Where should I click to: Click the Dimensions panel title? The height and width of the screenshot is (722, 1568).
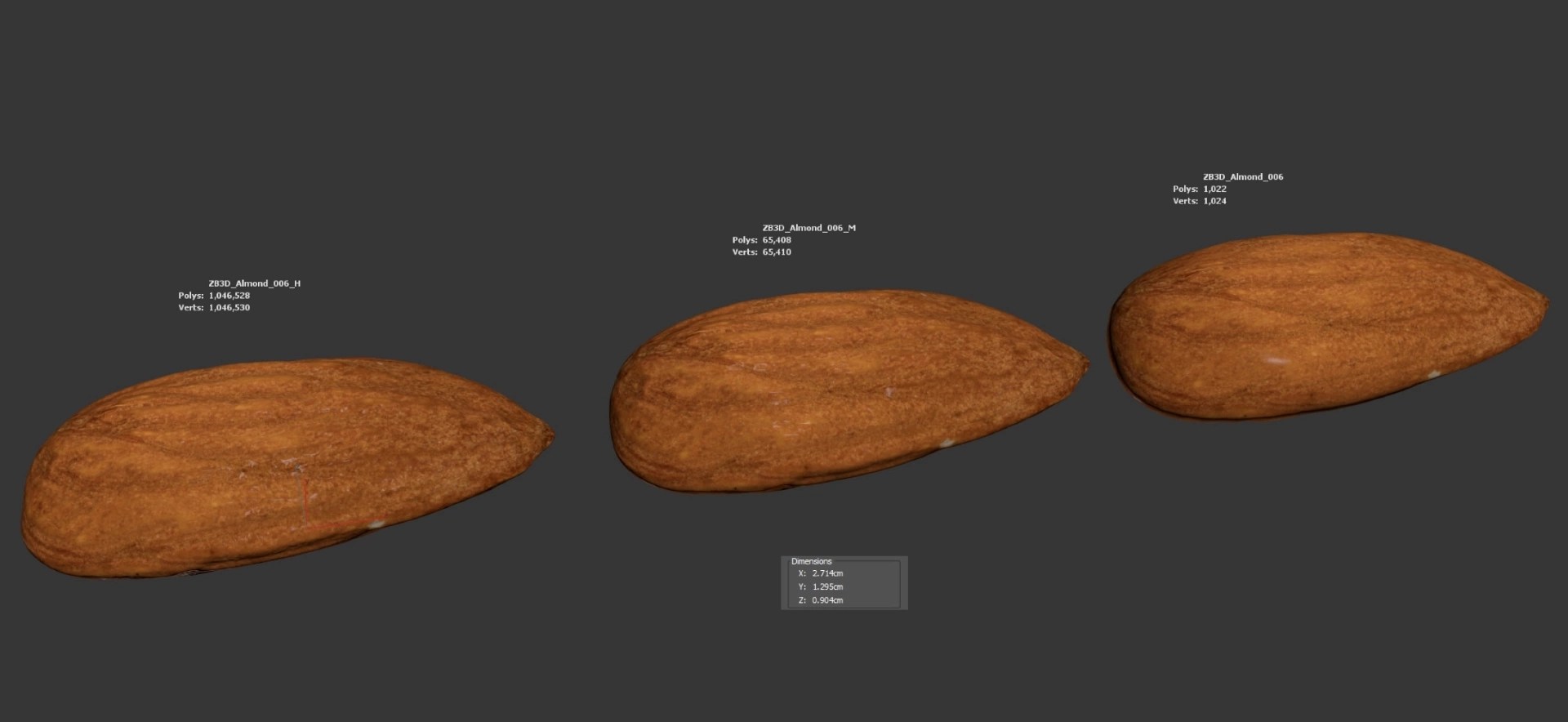point(811,561)
